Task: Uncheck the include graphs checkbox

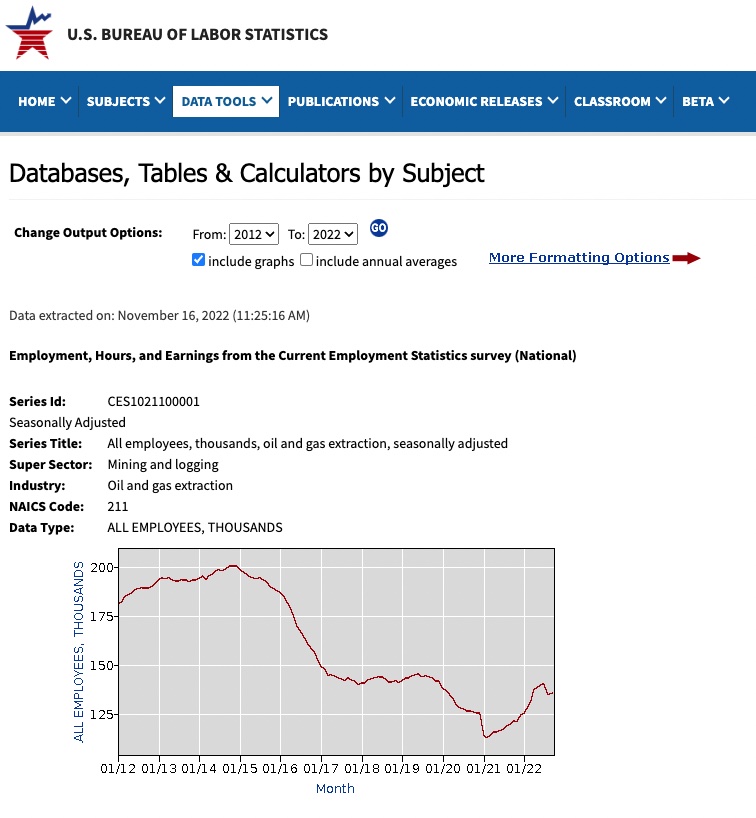Action: pyautogui.click(x=199, y=260)
